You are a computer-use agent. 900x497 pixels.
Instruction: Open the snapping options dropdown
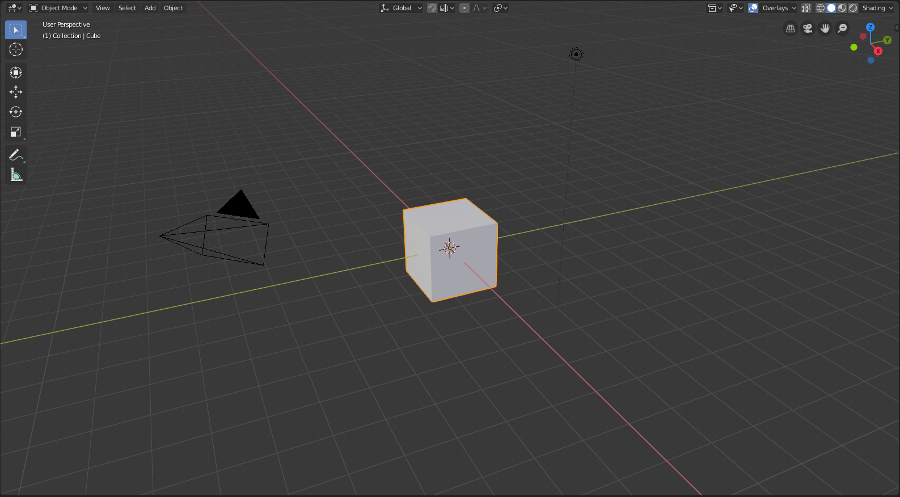(447, 8)
